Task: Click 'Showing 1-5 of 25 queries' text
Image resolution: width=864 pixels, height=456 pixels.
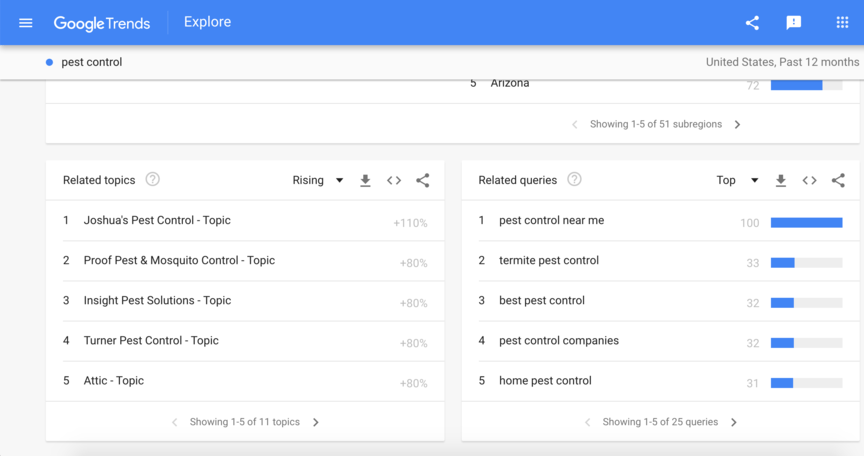Action: click(x=660, y=422)
